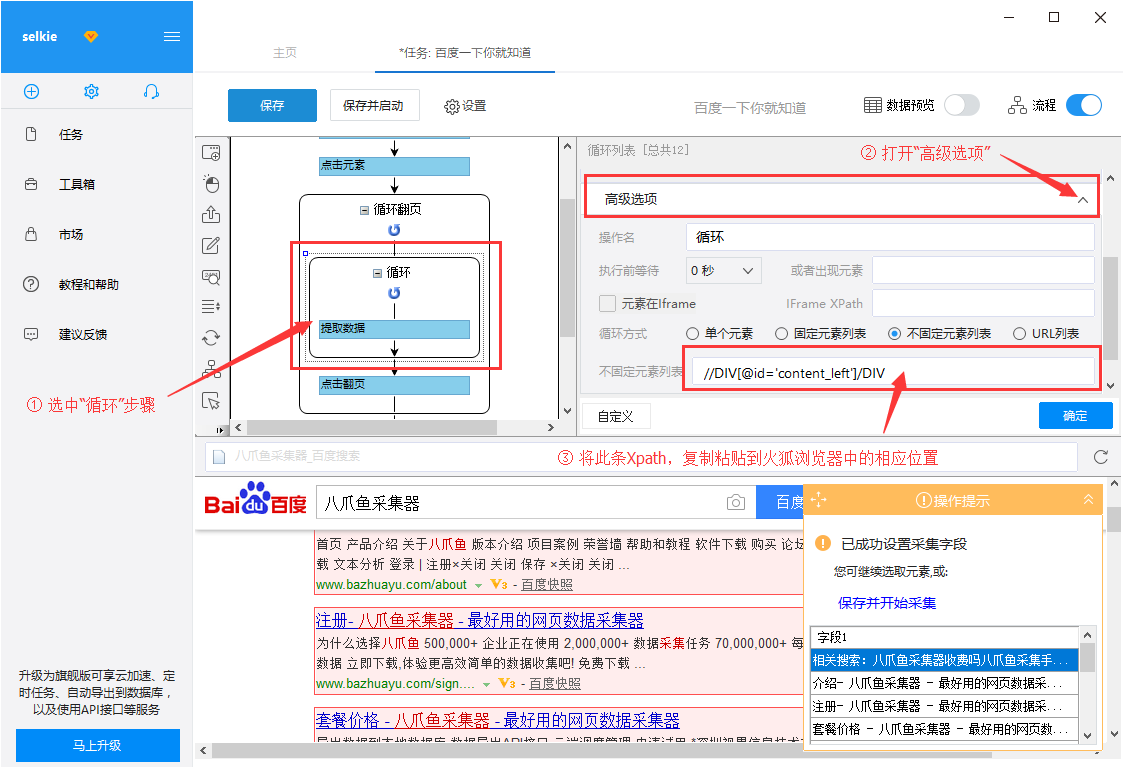Open dropdown arrow after www.bazhuayu.com/about
Image resolution: width=1124 pixels, height=768 pixels.
478,586
